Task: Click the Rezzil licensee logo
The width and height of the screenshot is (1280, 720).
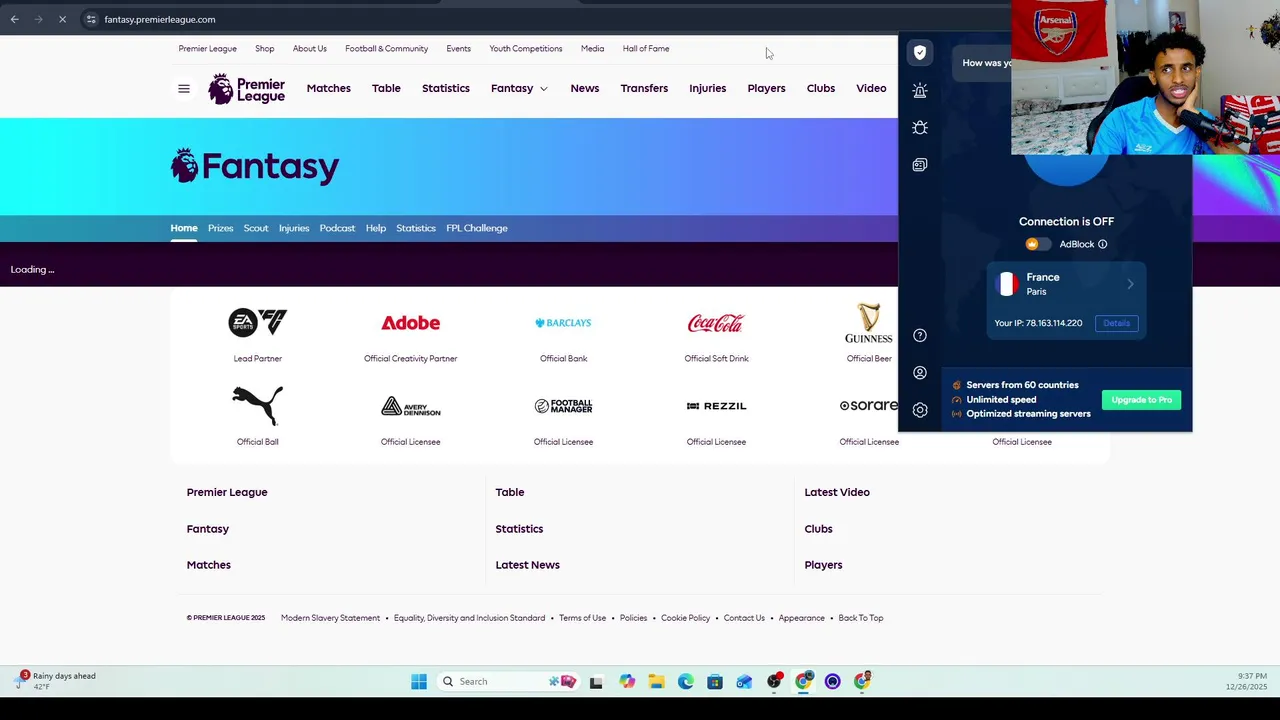Action: pos(716,406)
